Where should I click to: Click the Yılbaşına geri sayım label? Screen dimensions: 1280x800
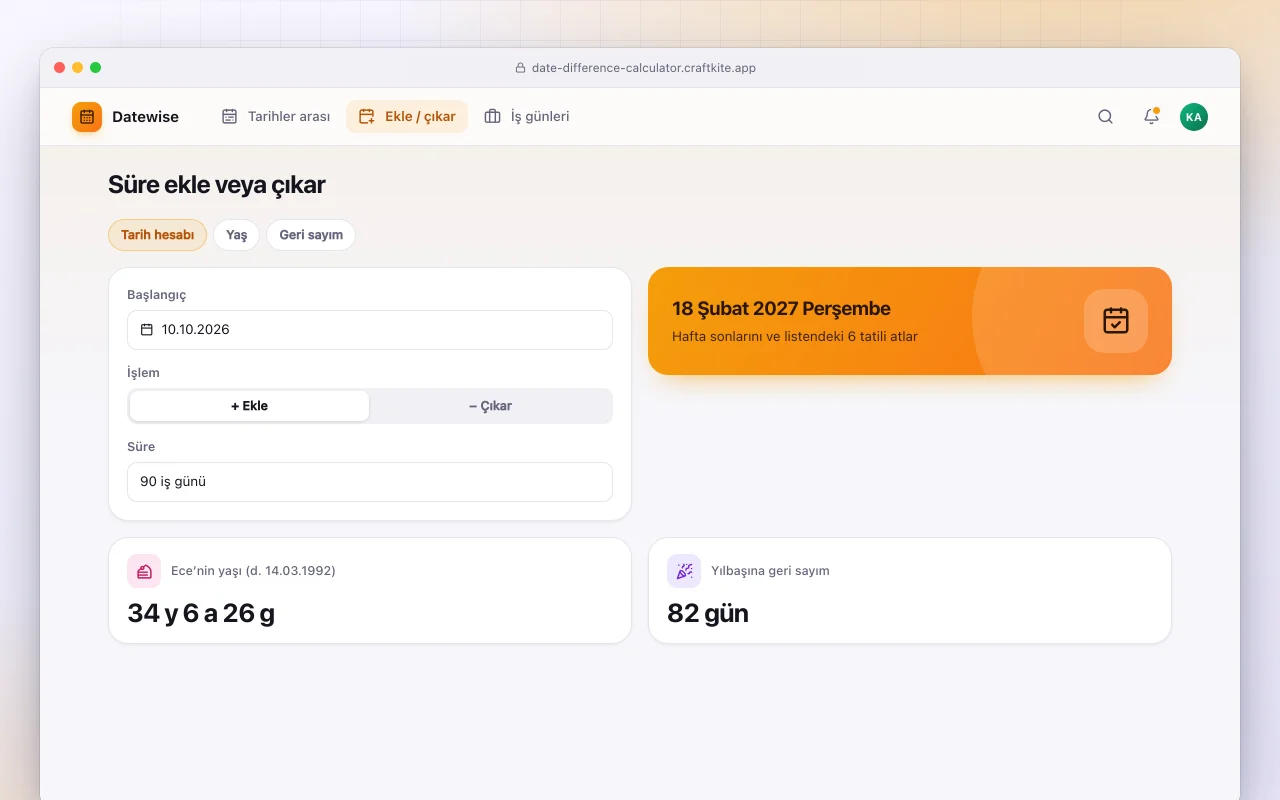tap(770, 571)
